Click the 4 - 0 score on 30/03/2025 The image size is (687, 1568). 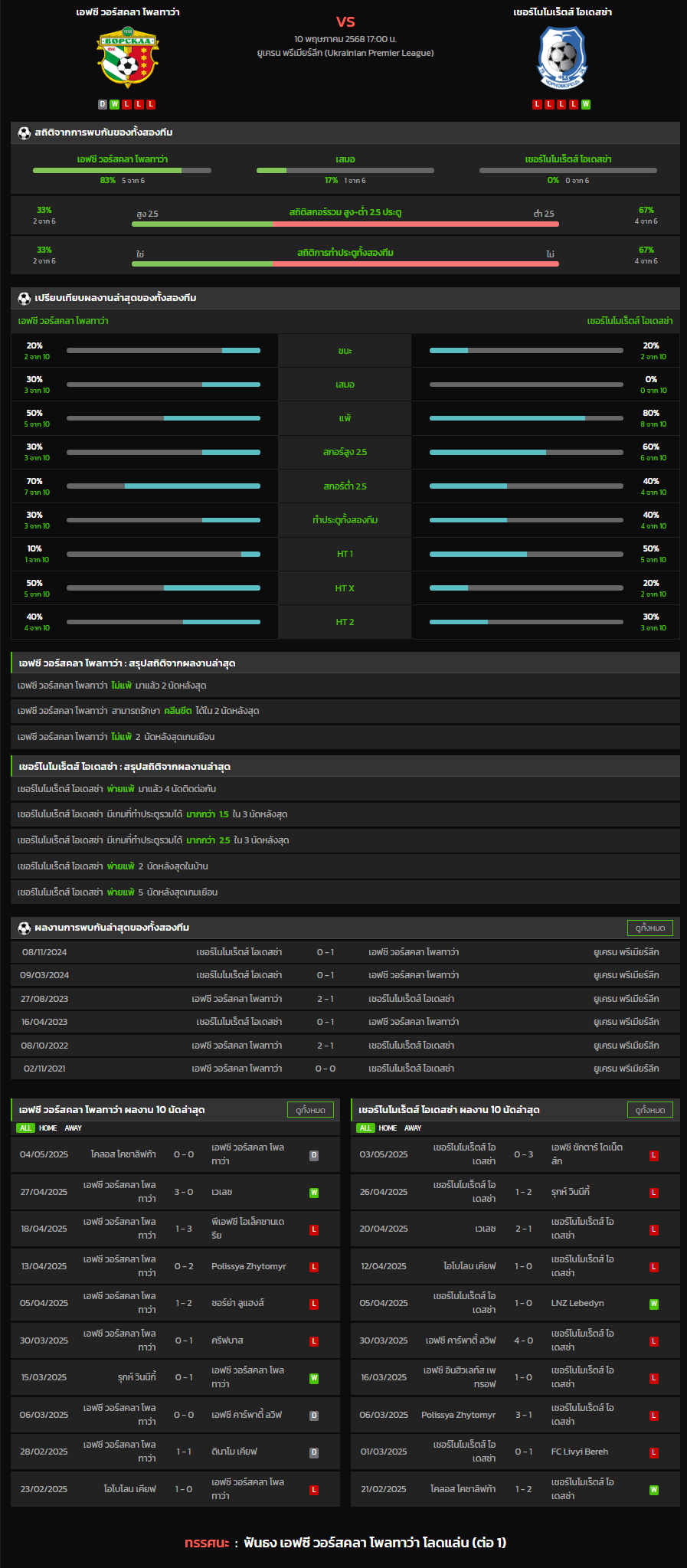524,1340
